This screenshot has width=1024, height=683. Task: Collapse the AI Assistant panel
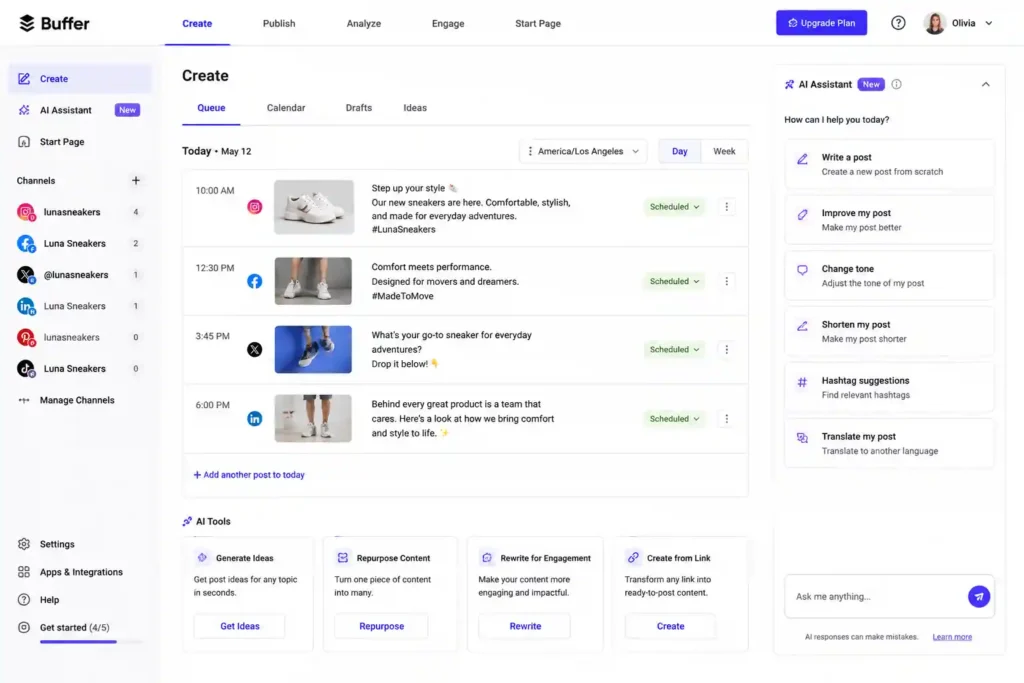pos(985,84)
